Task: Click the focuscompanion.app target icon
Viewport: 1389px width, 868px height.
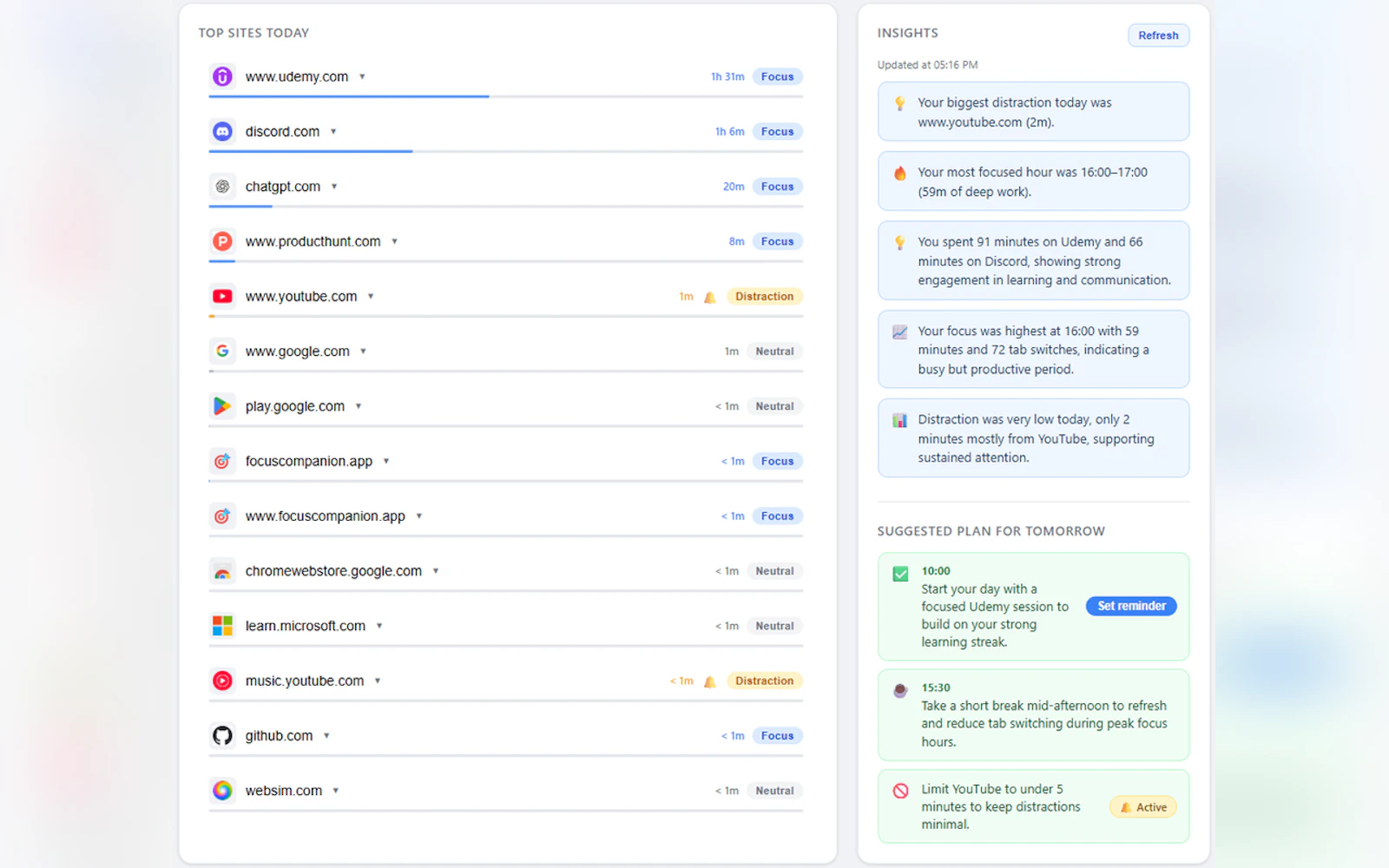Action: coord(222,461)
